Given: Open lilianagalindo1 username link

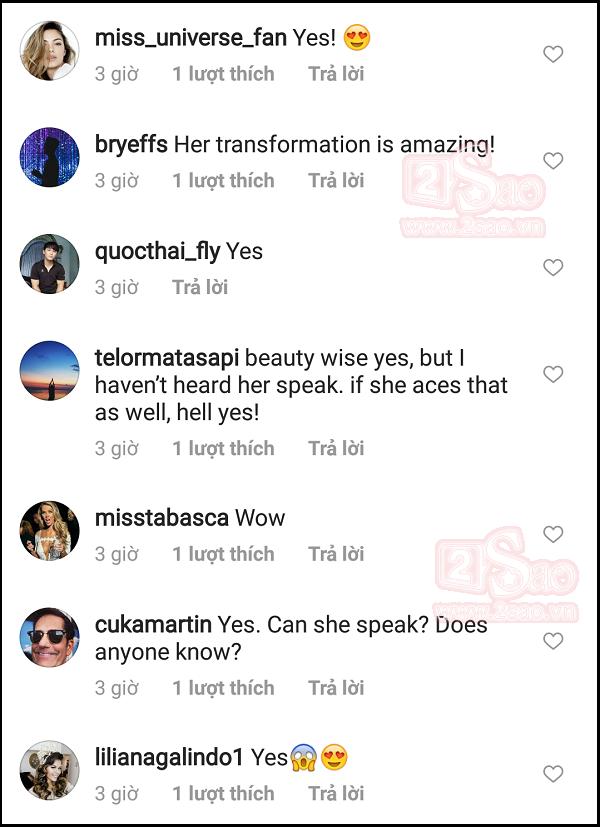Looking at the screenshot, I should click(169, 758).
